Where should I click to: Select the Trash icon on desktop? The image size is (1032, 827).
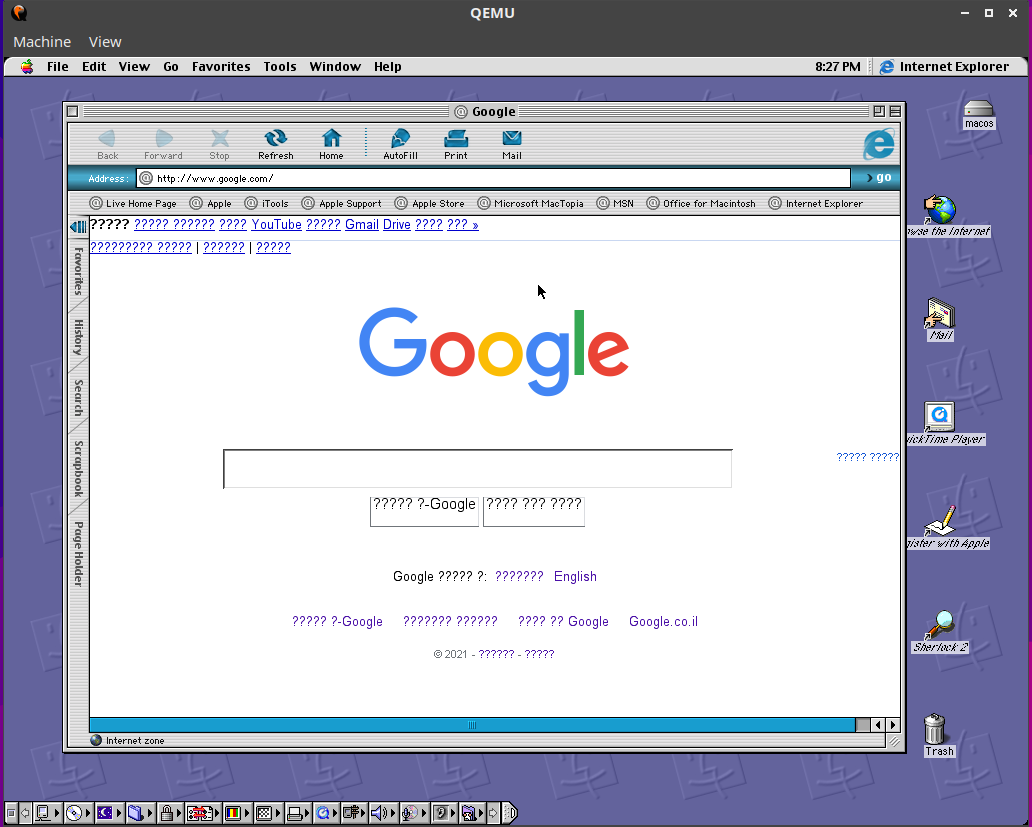[x=935, y=735]
